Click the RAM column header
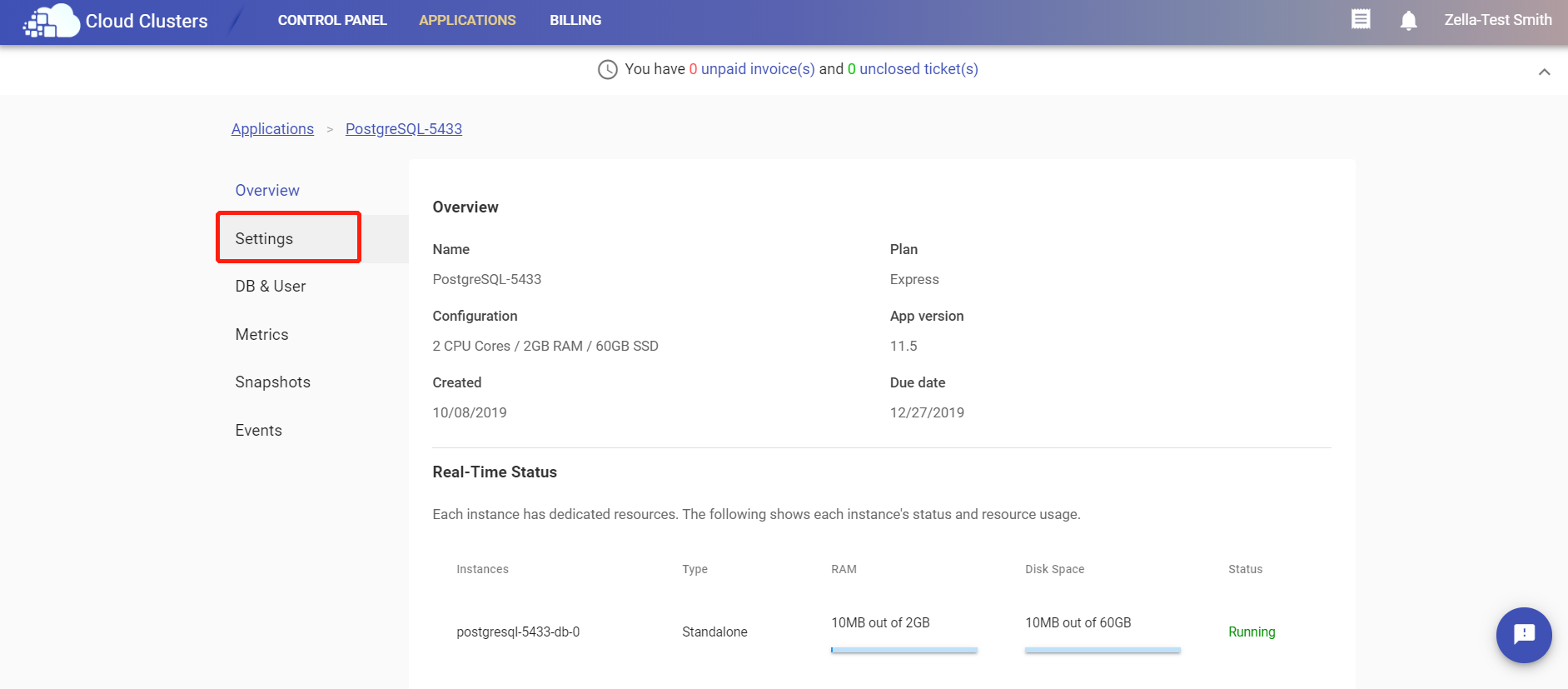The image size is (1568, 689). [844, 570]
